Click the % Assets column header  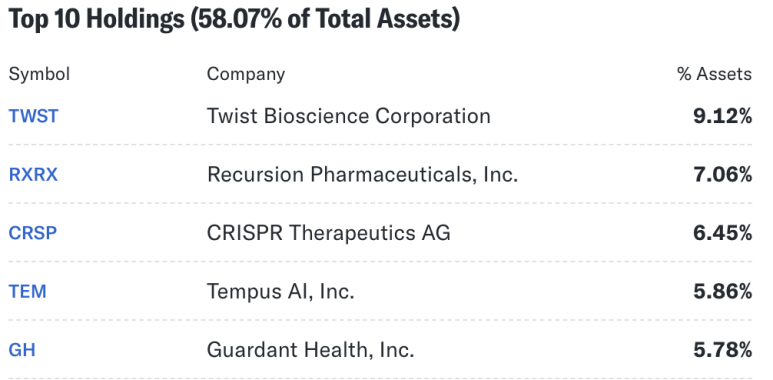point(714,74)
